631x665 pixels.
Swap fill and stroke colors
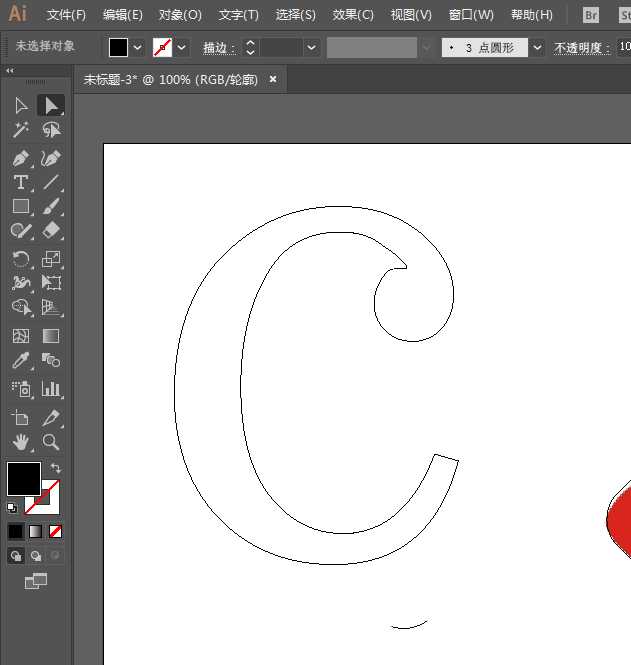pos(56,468)
